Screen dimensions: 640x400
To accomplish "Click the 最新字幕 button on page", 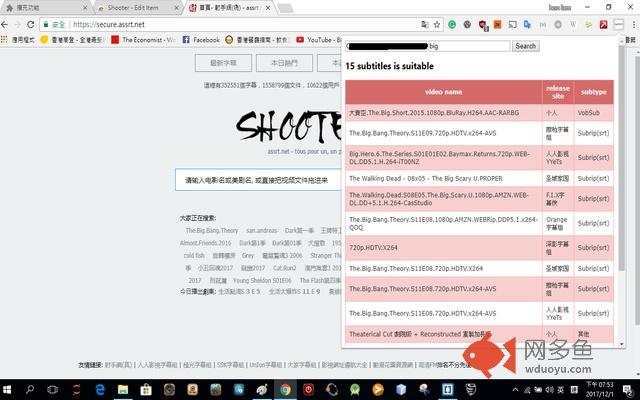I will pyautogui.click(x=216, y=64).
